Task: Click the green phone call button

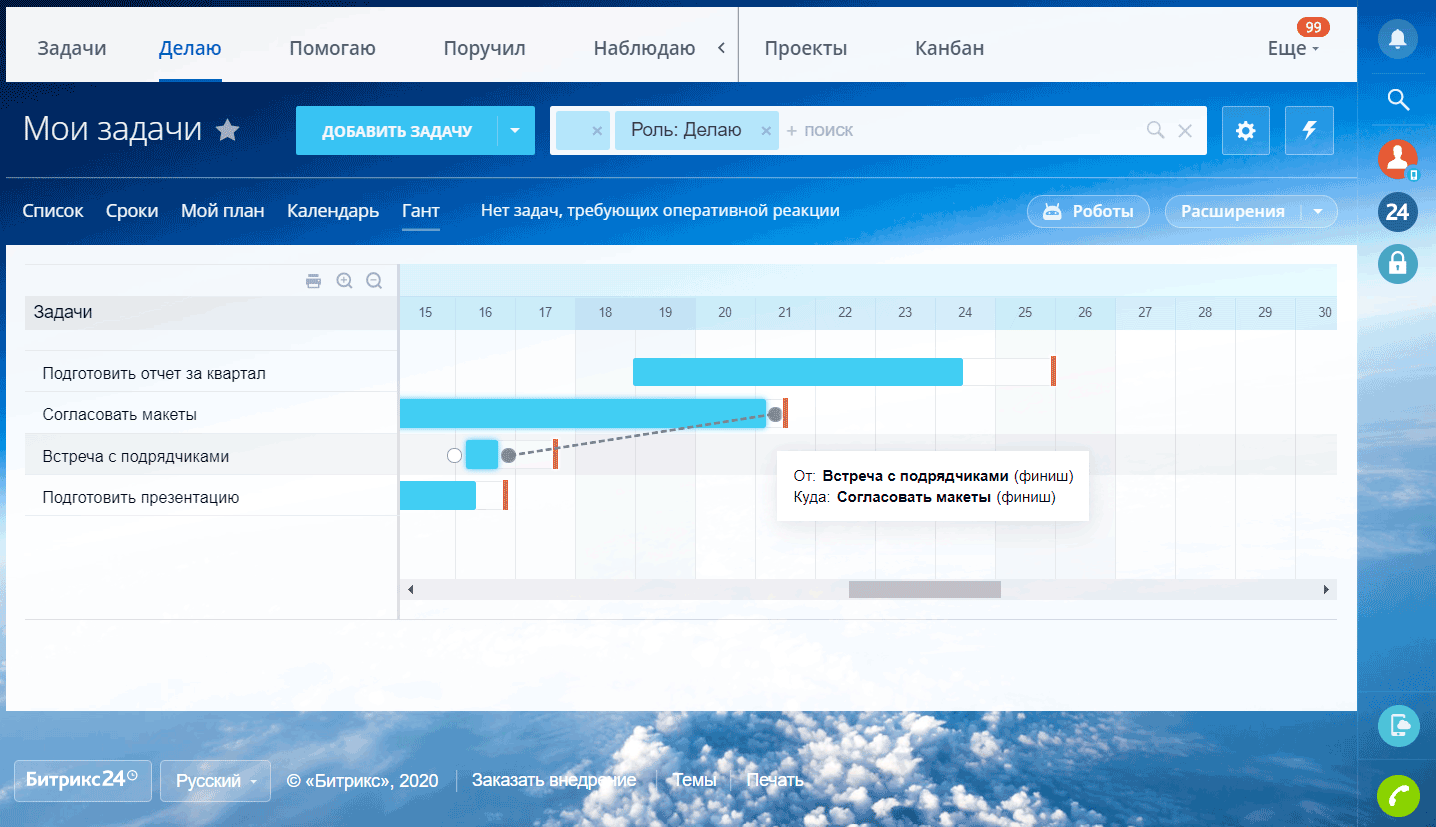Action: pos(1397,795)
